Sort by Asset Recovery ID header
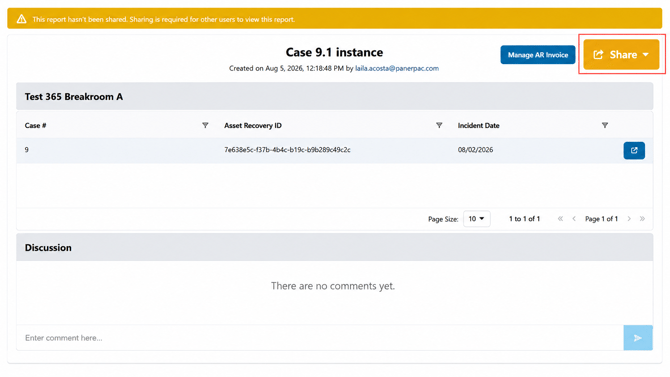 253,125
